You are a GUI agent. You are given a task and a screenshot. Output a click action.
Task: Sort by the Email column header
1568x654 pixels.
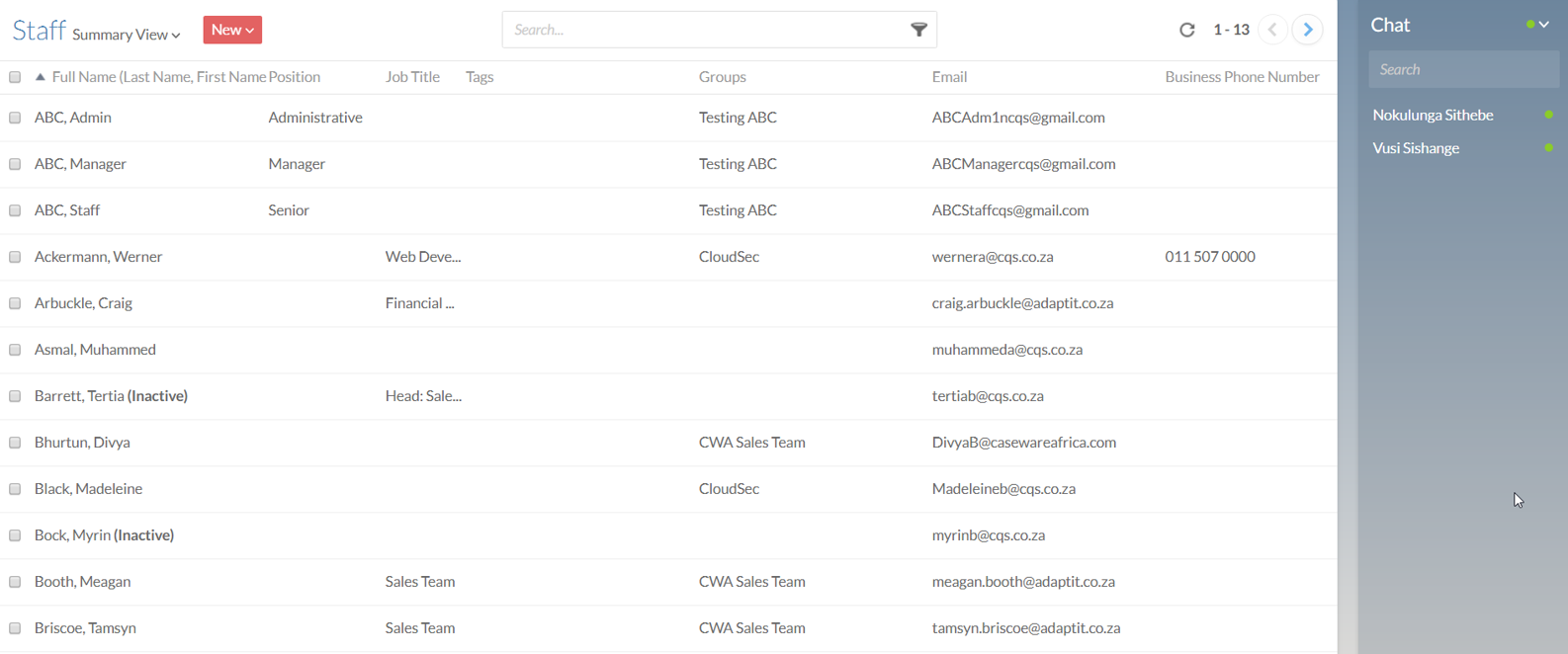pyautogui.click(x=949, y=77)
